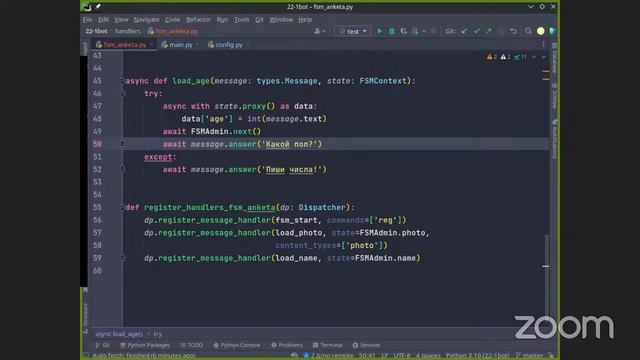
Task: Collapse the try block fold marker
Action: coord(122,93)
